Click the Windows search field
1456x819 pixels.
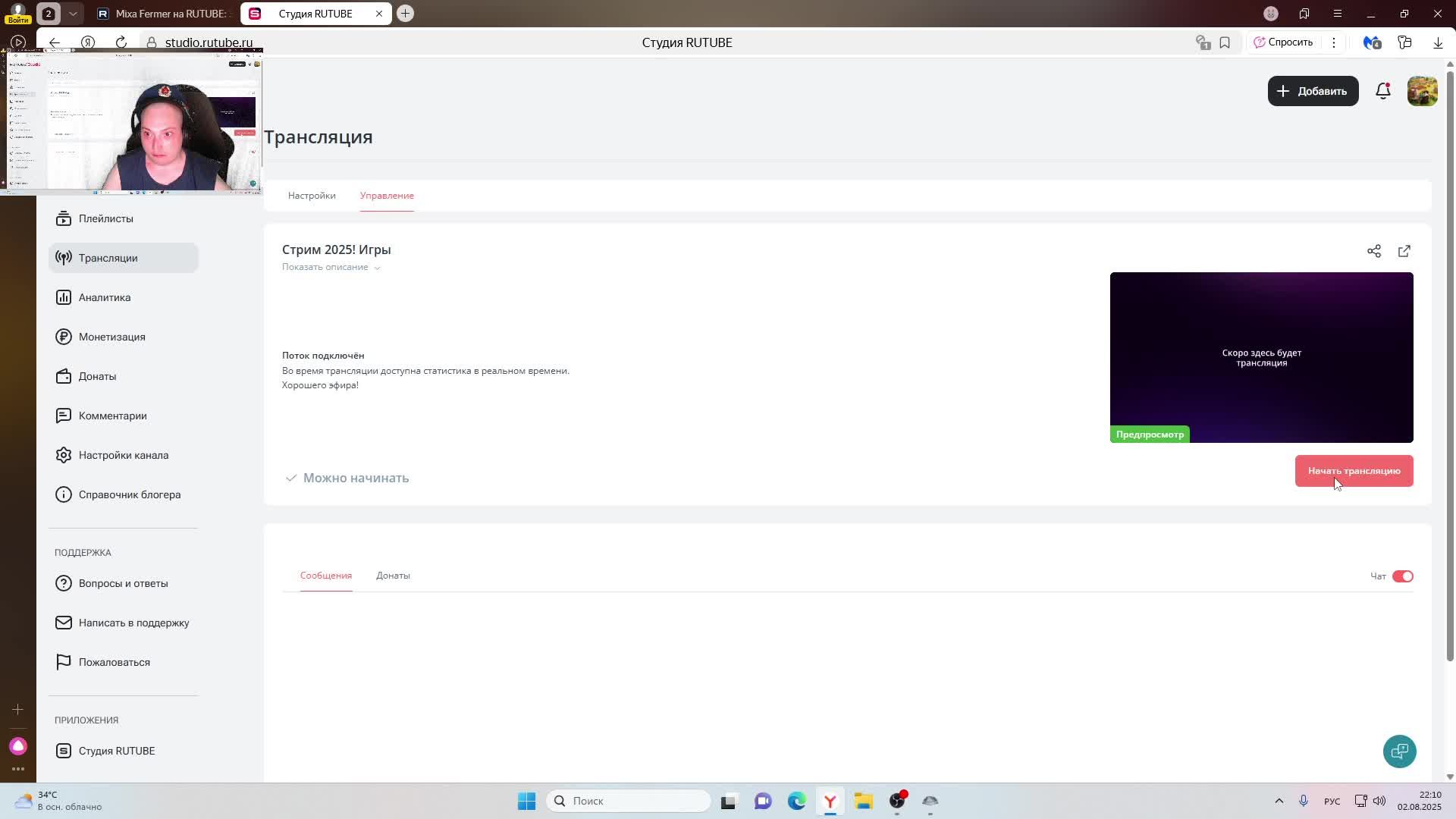629,801
